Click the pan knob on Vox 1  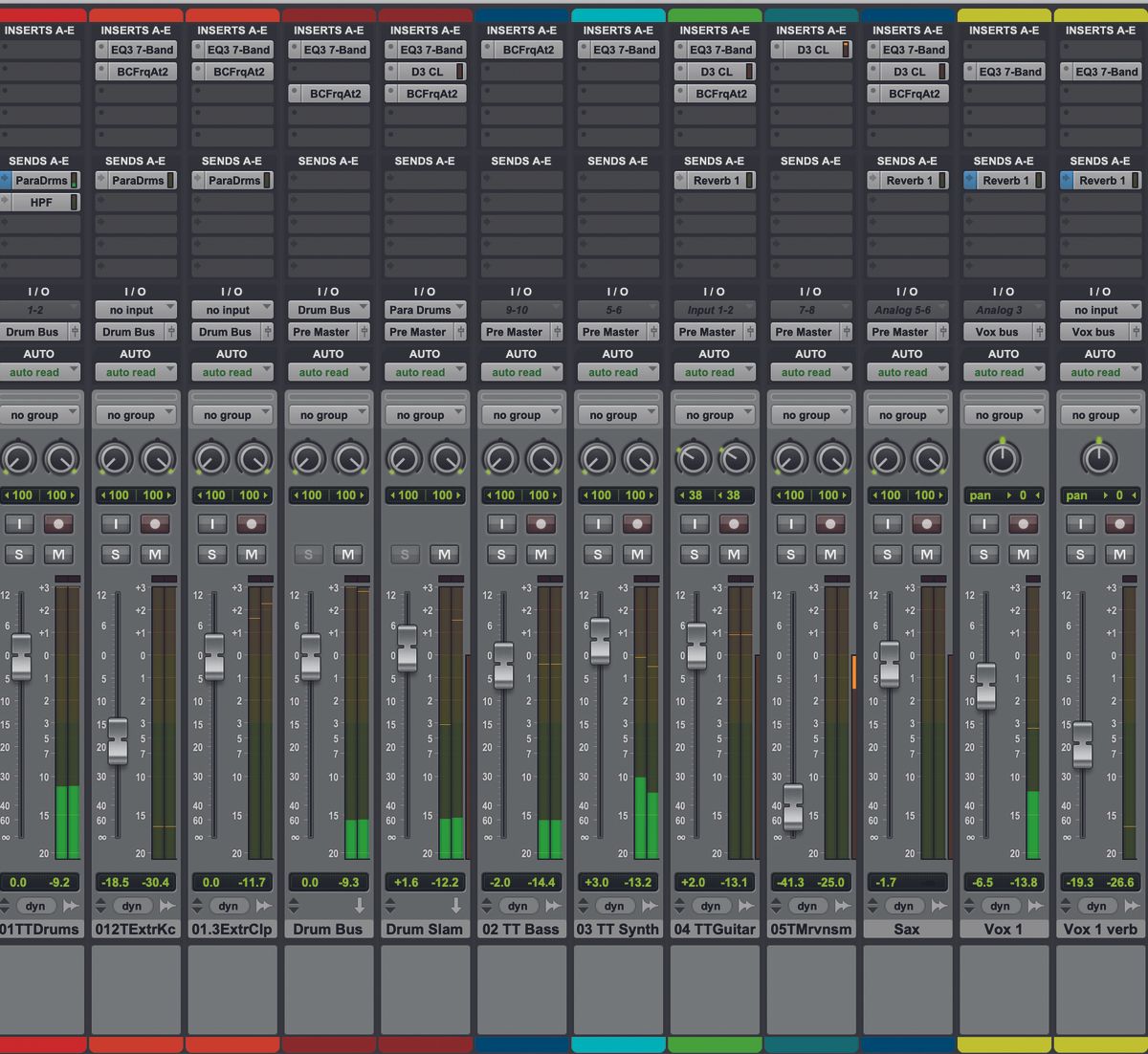point(1003,458)
